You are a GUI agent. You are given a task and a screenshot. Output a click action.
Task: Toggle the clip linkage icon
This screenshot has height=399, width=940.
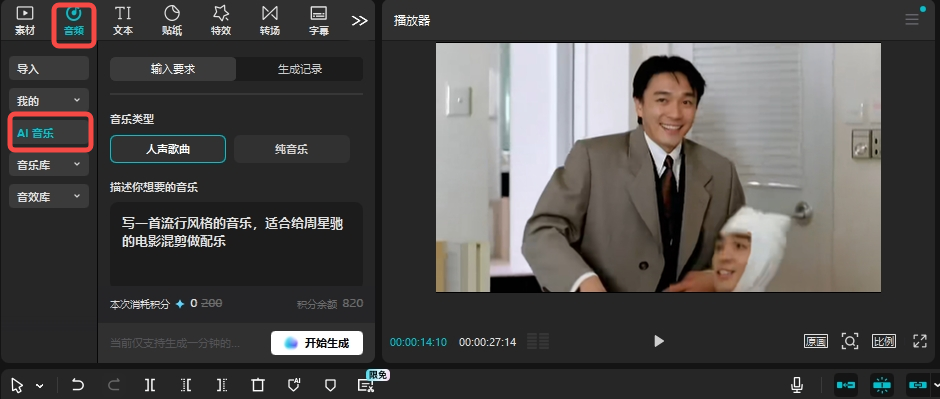917,385
